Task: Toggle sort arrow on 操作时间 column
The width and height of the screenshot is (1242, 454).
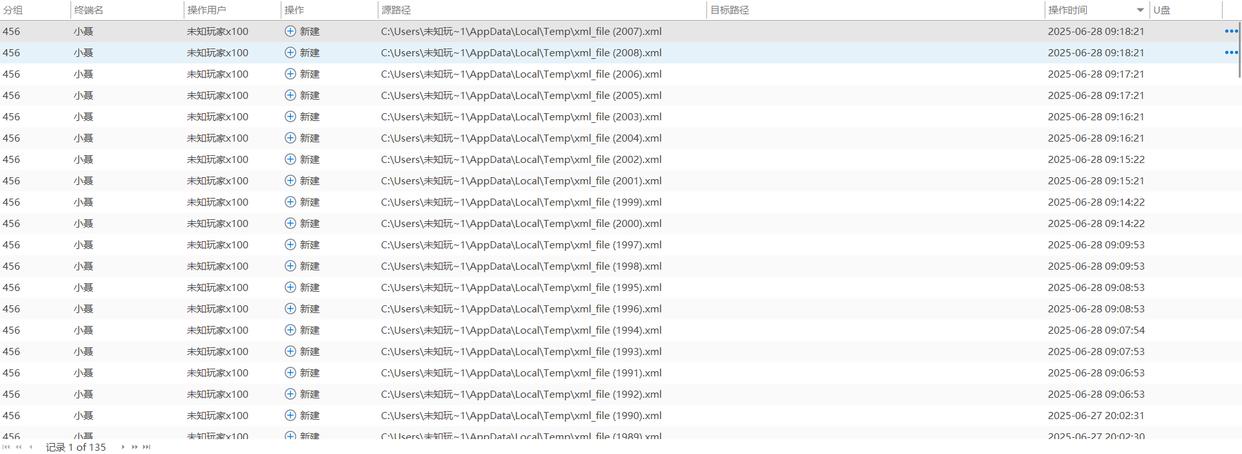Action: pos(1140,10)
